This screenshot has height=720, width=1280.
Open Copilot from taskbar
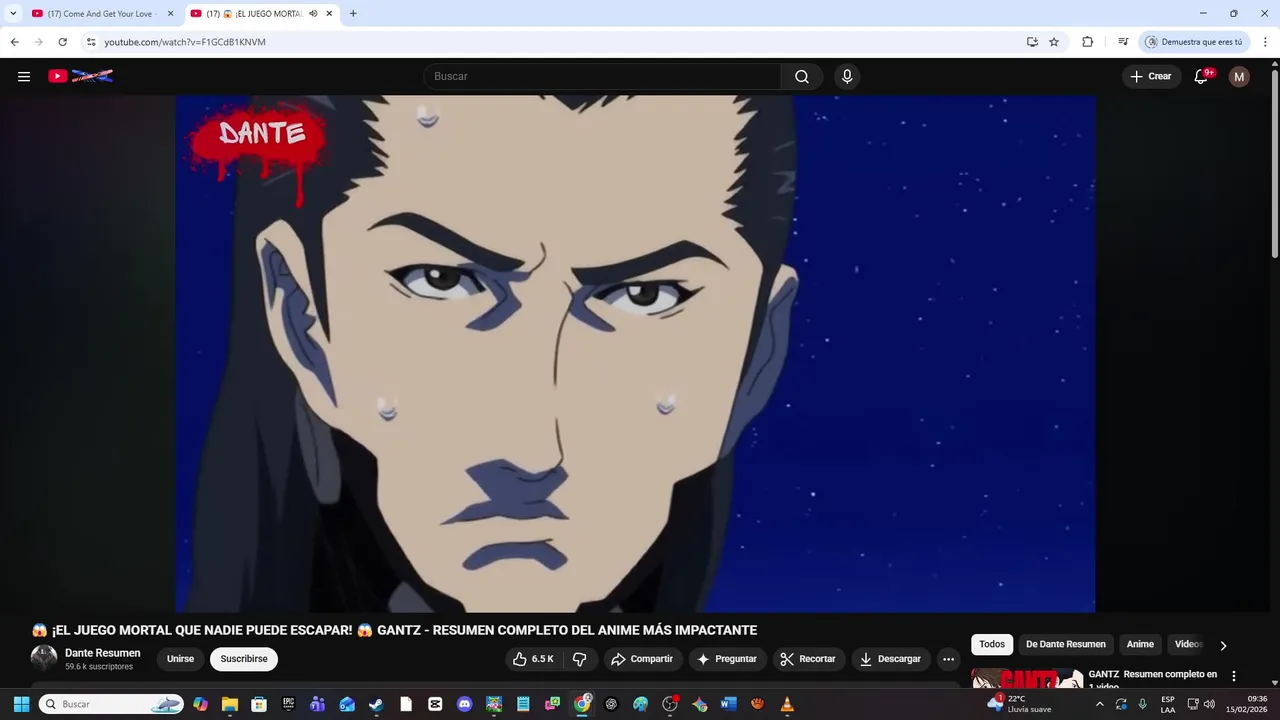tap(200, 704)
